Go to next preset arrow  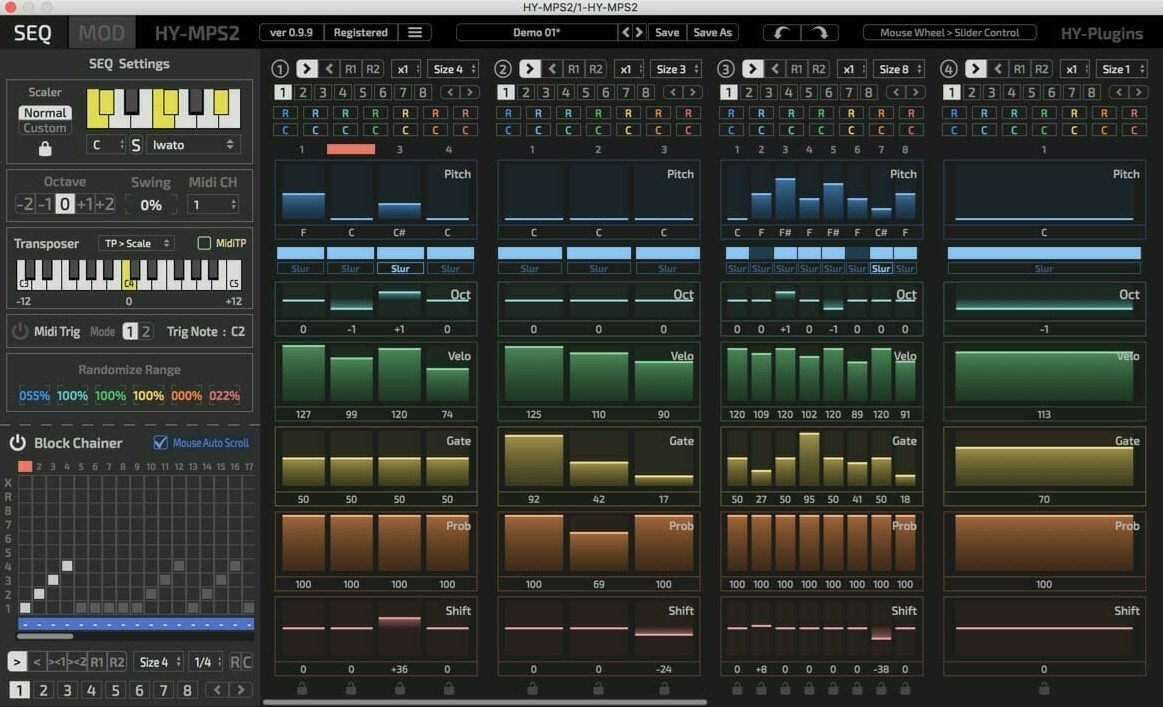click(x=639, y=33)
